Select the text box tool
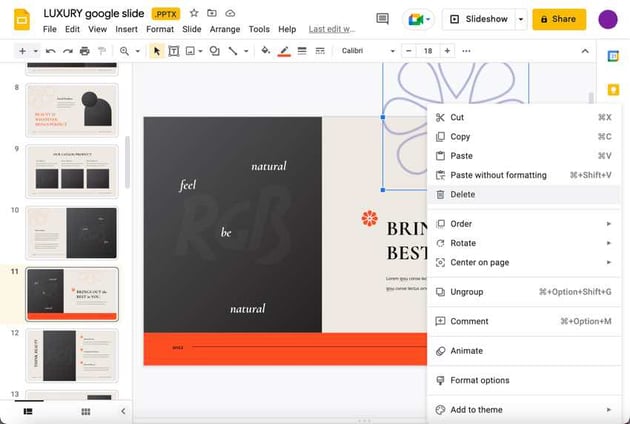The height and width of the screenshot is (424, 630). pos(173,50)
